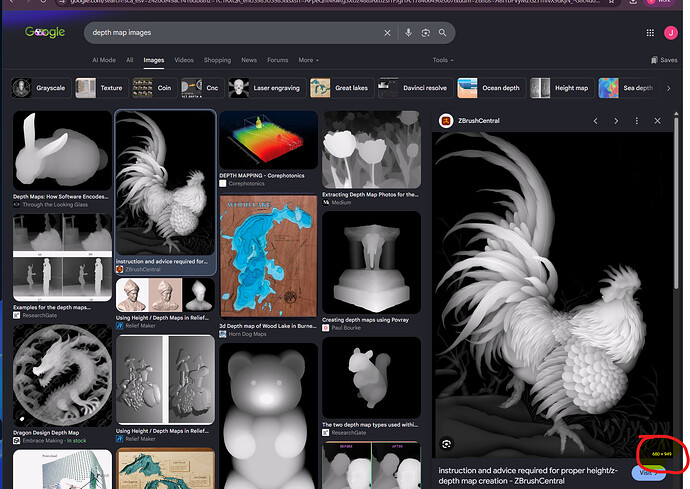Switch to AI Mode tab

point(104,60)
